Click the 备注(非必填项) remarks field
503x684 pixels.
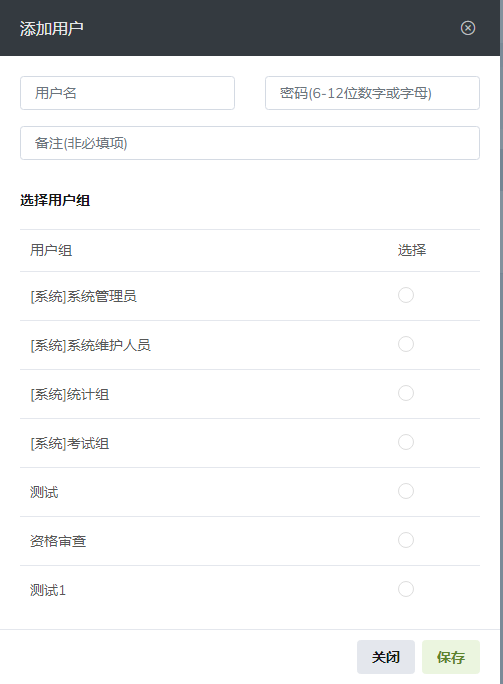(x=250, y=143)
